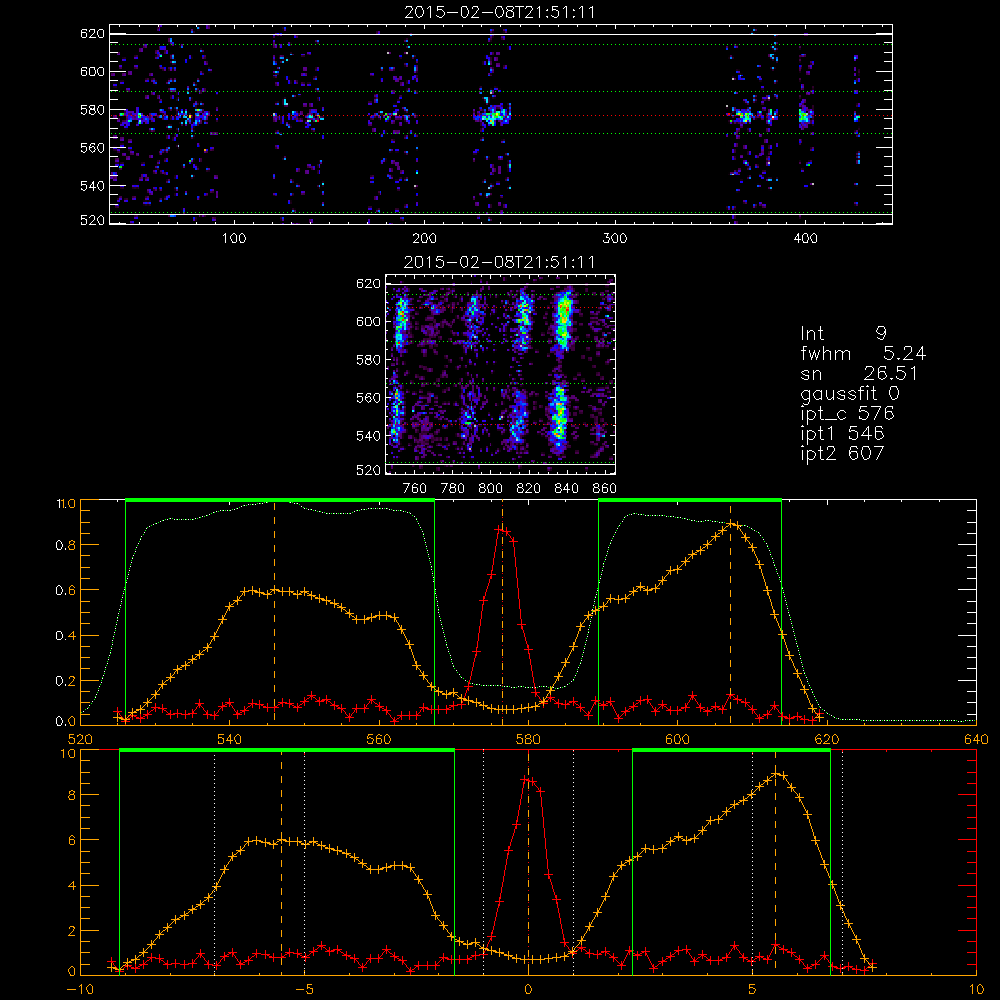Click x-axis label 400 under the top image
This screenshot has height=1000, width=1000.
805,239
